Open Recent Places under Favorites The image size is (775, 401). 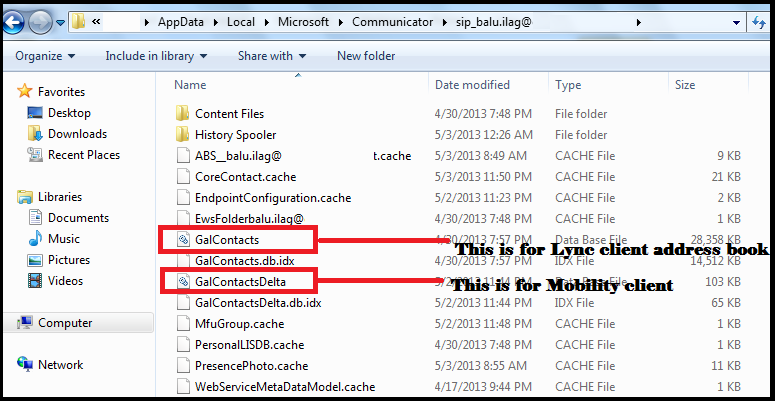(84, 155)
